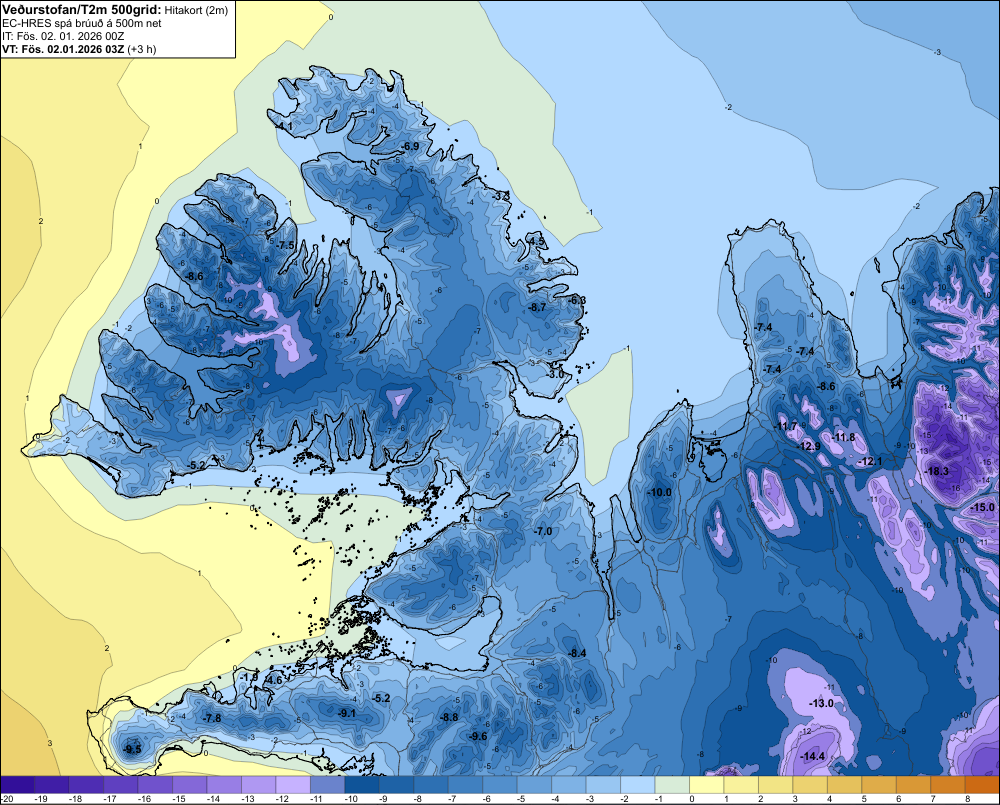Select the dark orange legend swatch at 8
This screenshot has height=805, width=1000.
(x=982, y=784)
